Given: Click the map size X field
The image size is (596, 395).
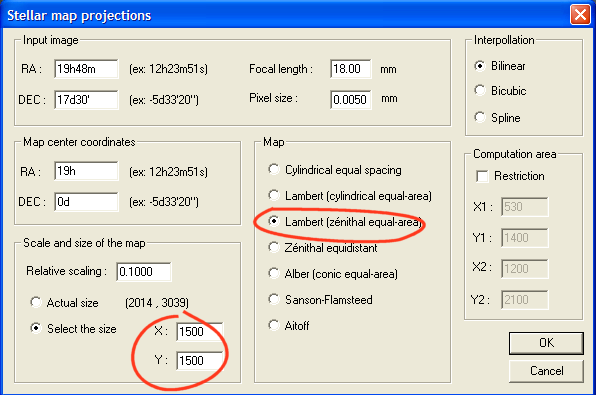Looking at the screenshot, I should click(200, 332).
